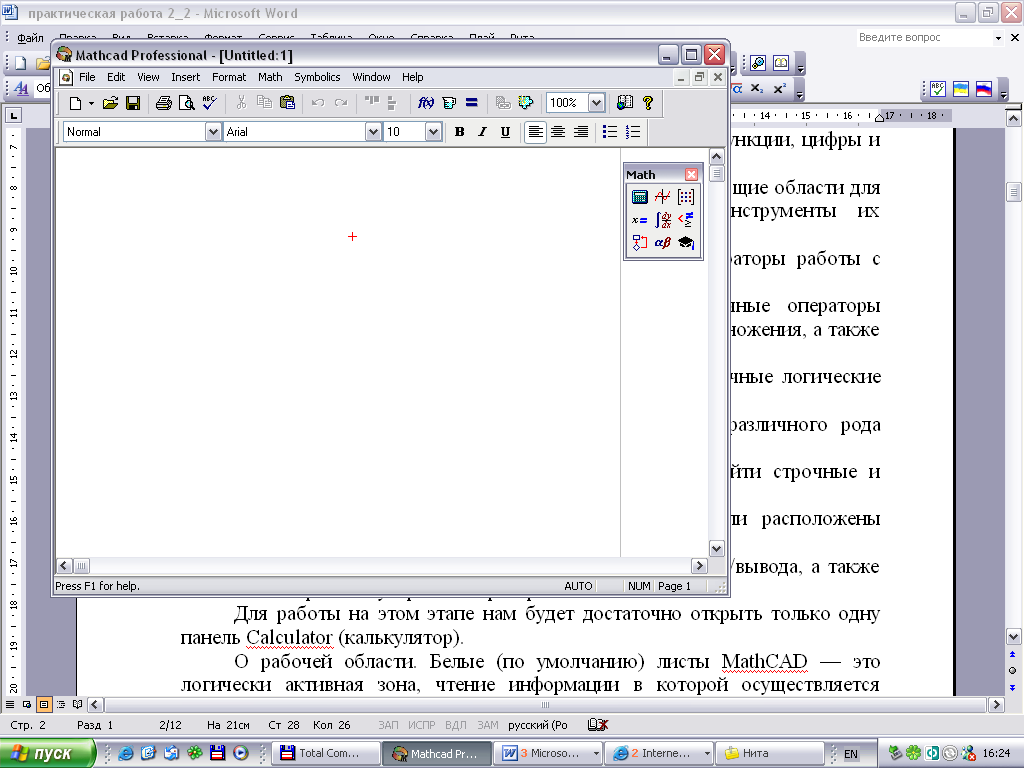Open Word toolbar options arrow beside superscript
Image resolution: width=1024 pixels, height=768 pixels.
800,89
